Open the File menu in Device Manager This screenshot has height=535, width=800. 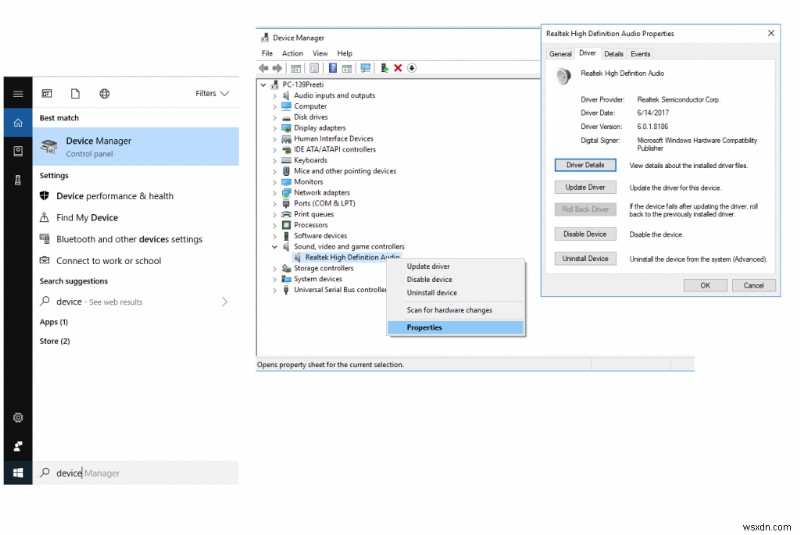coord(267,53)
